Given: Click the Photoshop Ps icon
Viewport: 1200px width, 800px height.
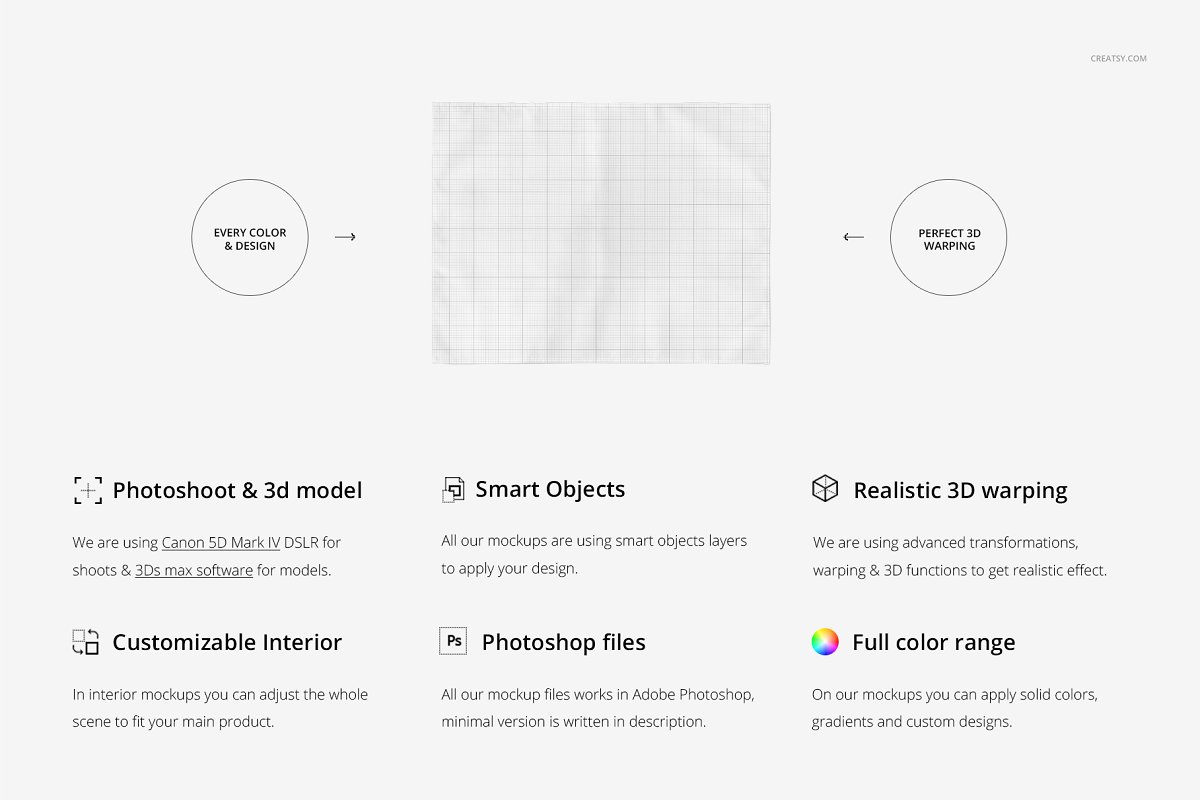Looking at the screenshot, I should pyautogui.click(x=453, y=641).
